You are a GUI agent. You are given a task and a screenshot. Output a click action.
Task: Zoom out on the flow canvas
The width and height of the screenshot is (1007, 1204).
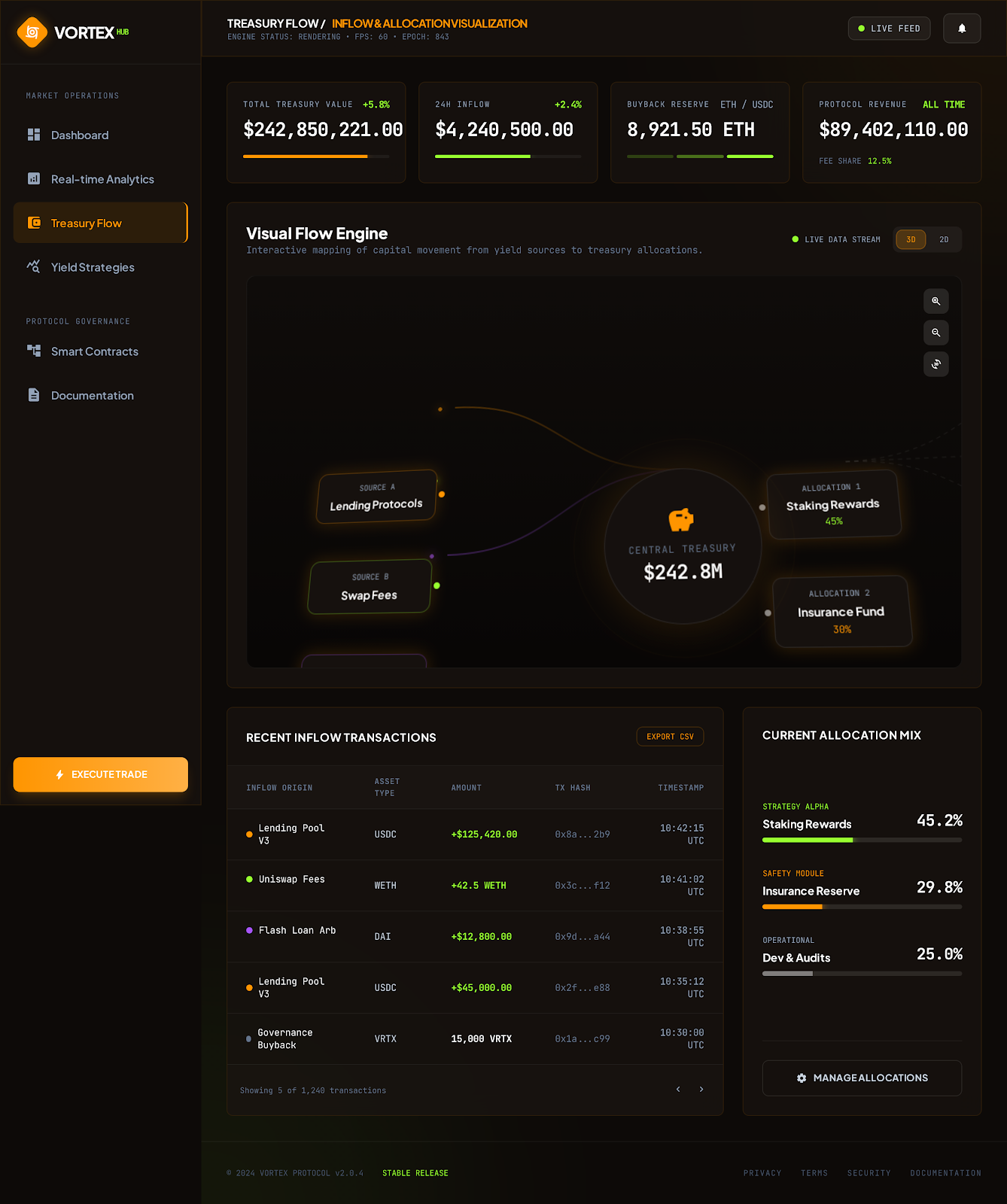coord(936,333)
